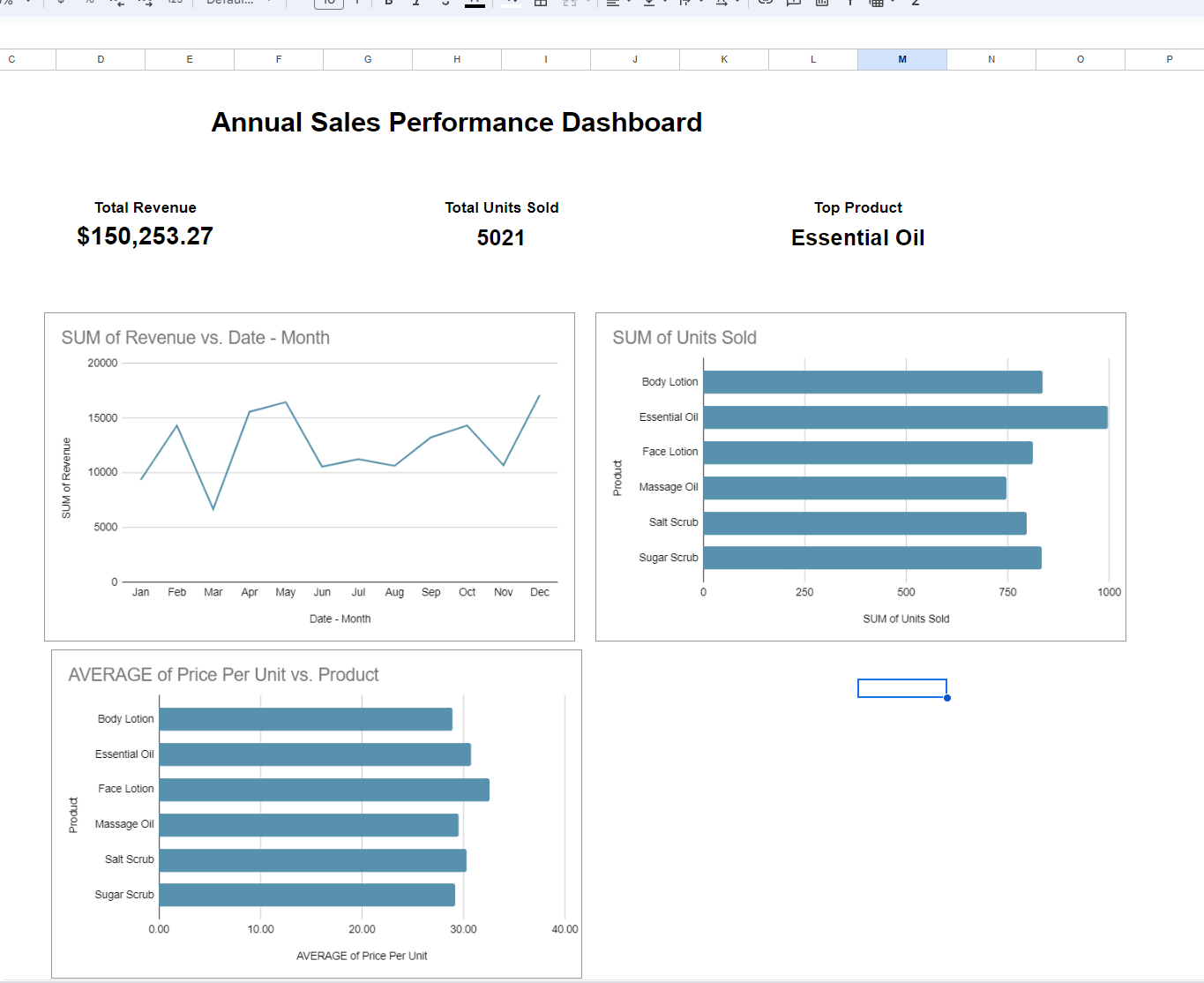Click the 'Jan' label on revenue chart axis

pos(140,592)
